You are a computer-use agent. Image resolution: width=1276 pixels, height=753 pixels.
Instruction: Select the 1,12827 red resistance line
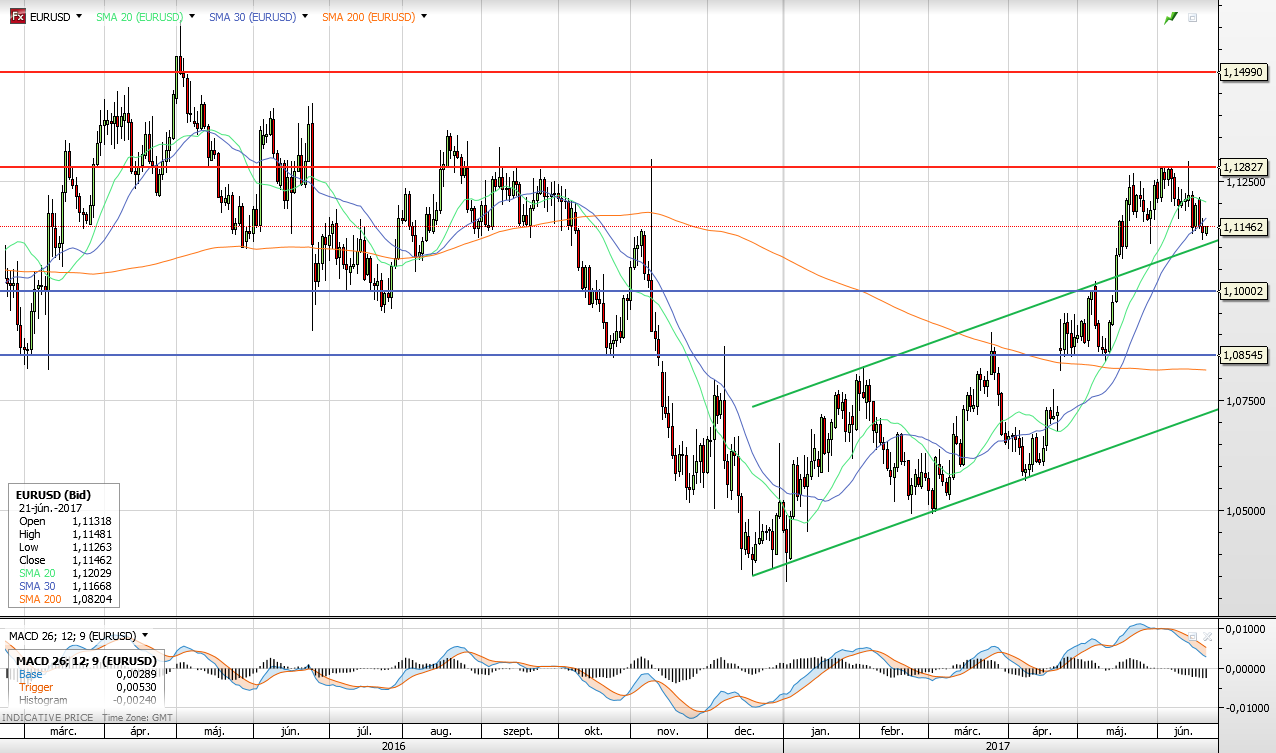tap(608, 167)
